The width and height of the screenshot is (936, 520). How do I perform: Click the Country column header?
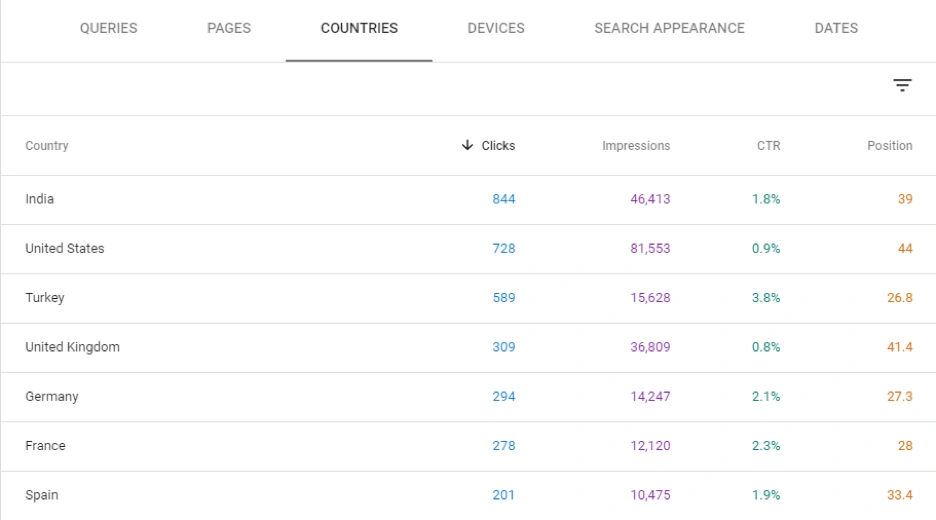click(x=47, y=146)
